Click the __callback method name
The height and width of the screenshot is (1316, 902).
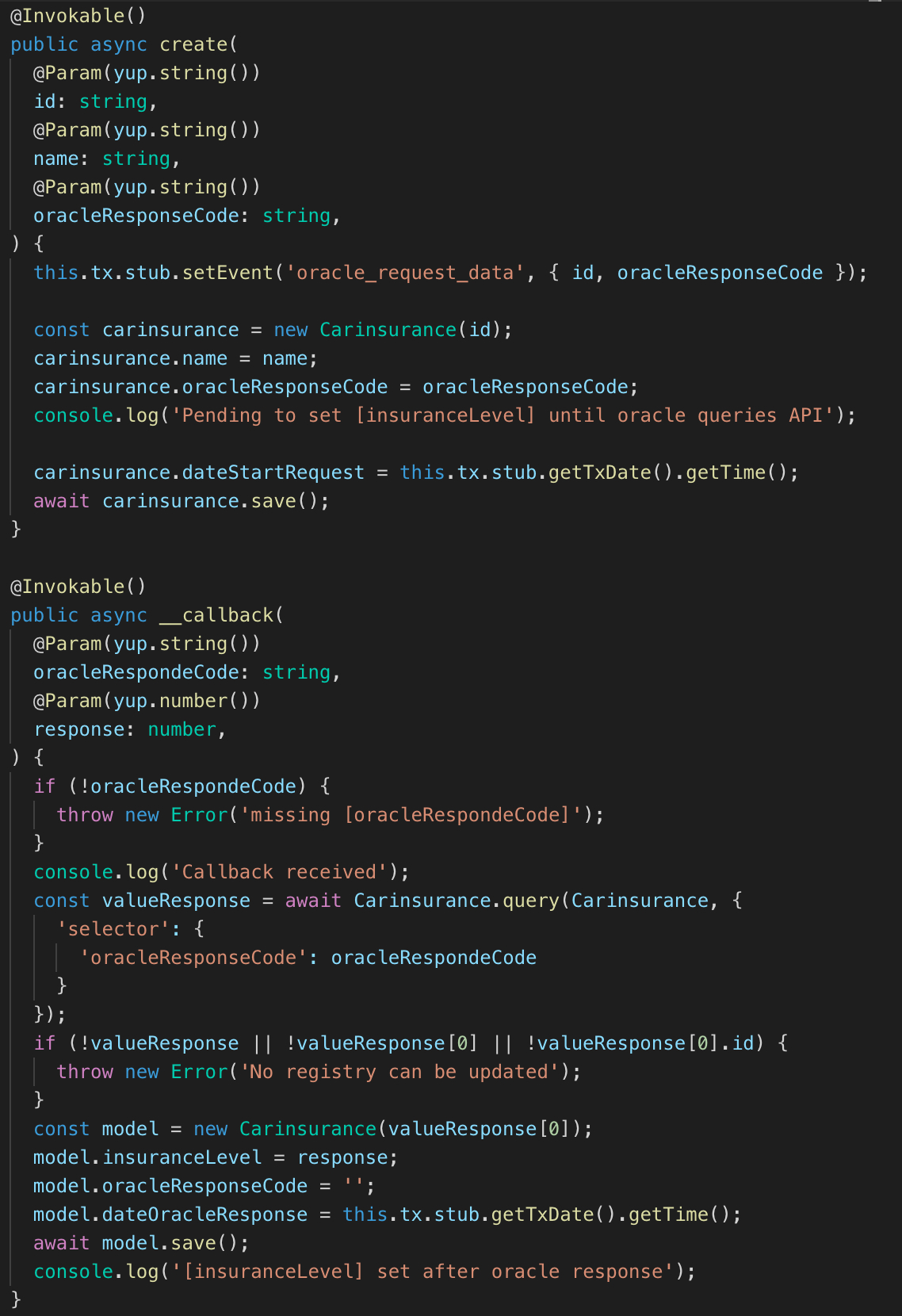[216, 615]
